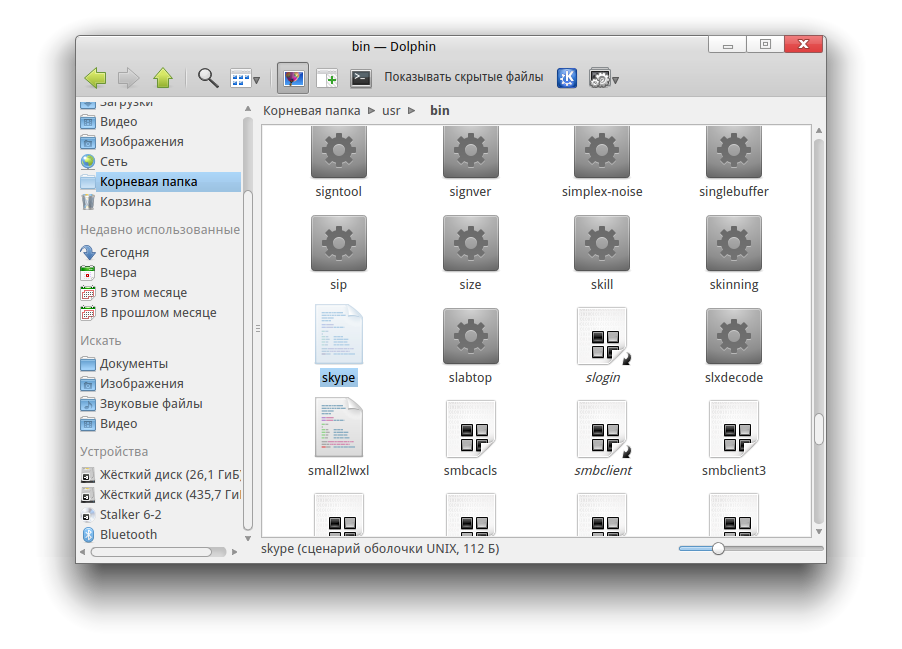Open the view mode dropdown
902x649 pixels.
click(245, 78)
